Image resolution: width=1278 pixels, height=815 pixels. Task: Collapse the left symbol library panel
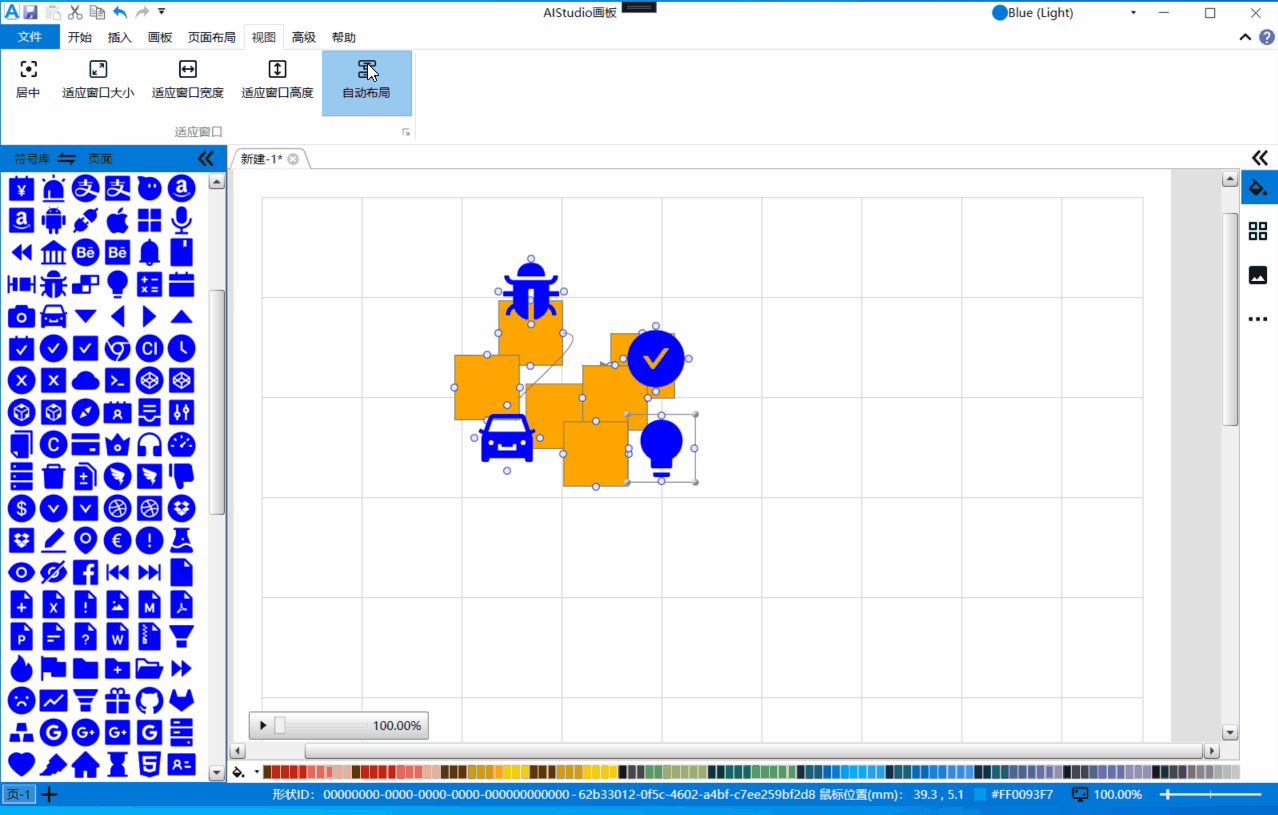pos(206,159)
